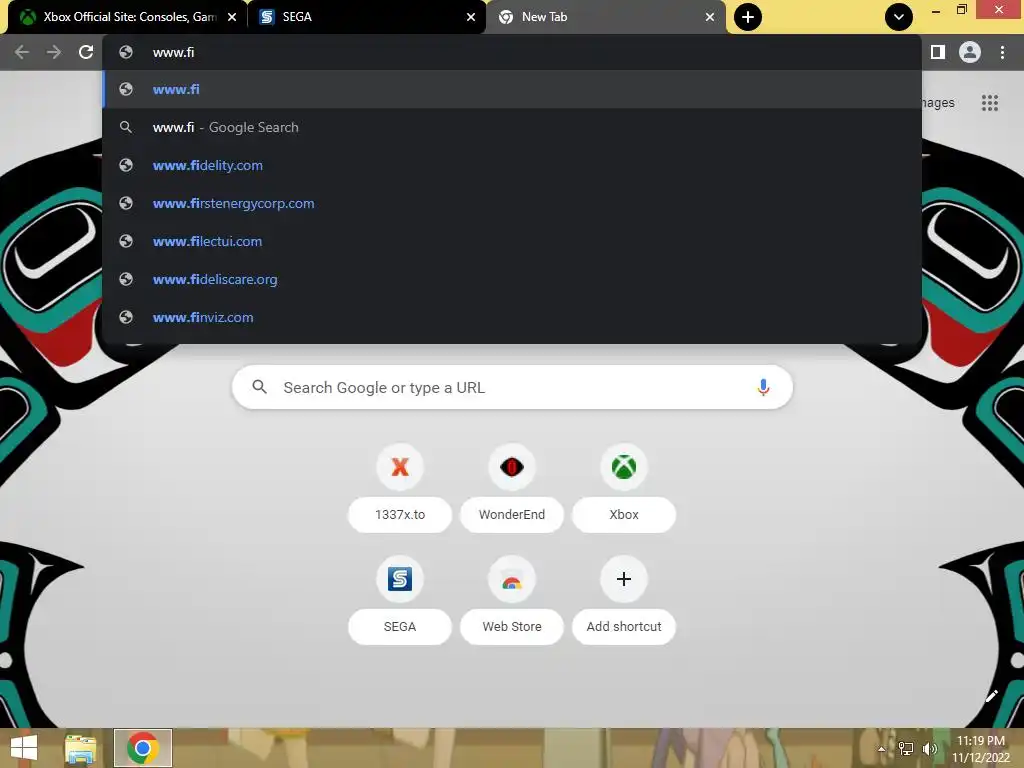Start voice search with microphone icon
1024x768 pixels.
coord(763,387)
